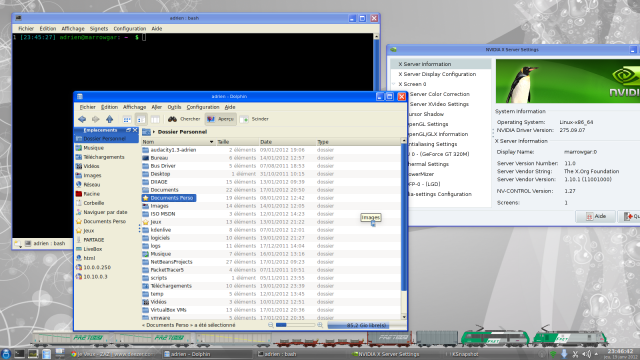This screenshot has width=640, height=360.
Task: Sort files by Date column header
Action: (x=287, y=142)
